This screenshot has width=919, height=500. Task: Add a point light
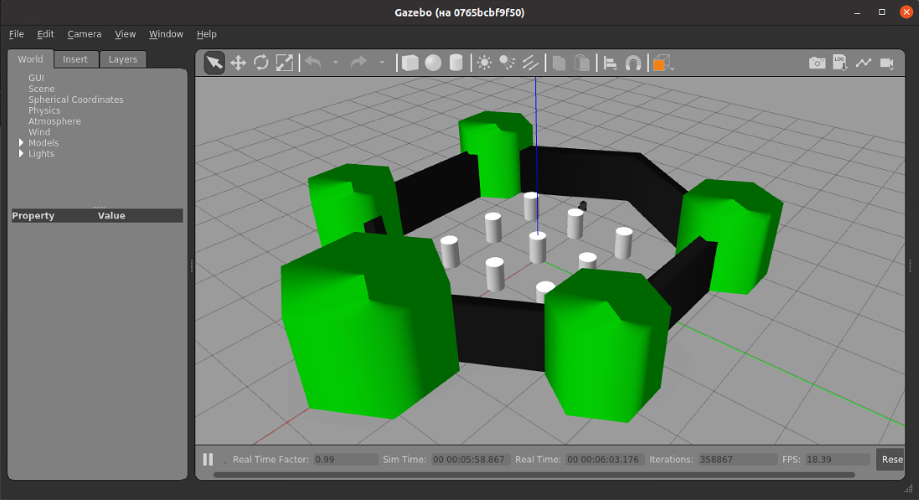point(485,63)
